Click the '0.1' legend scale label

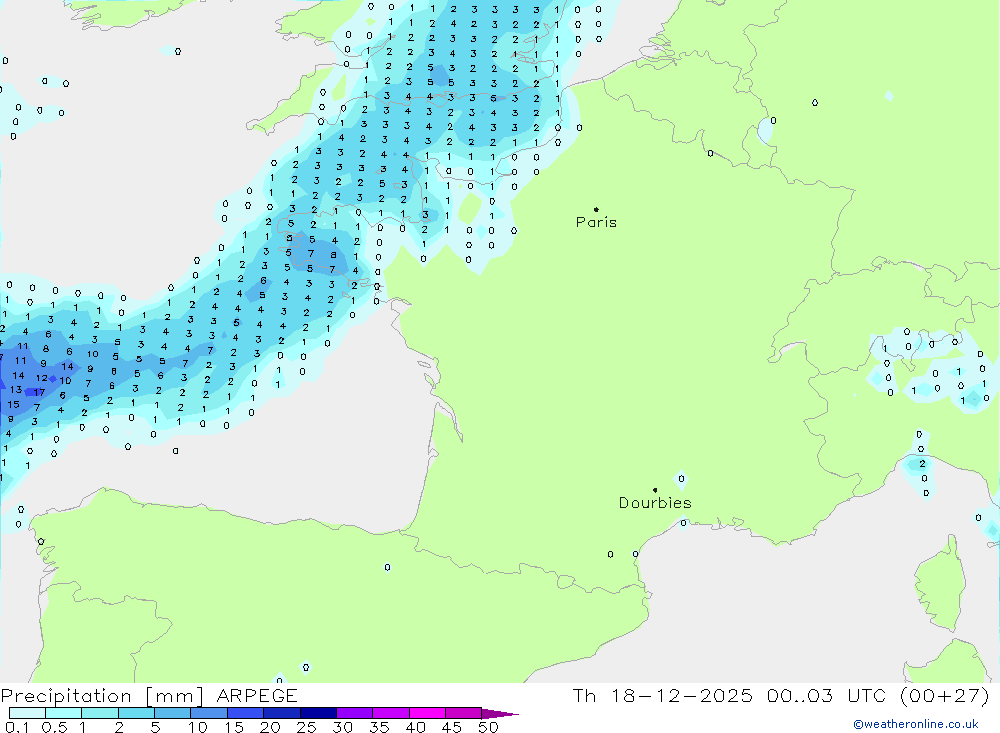click(17, 727)
